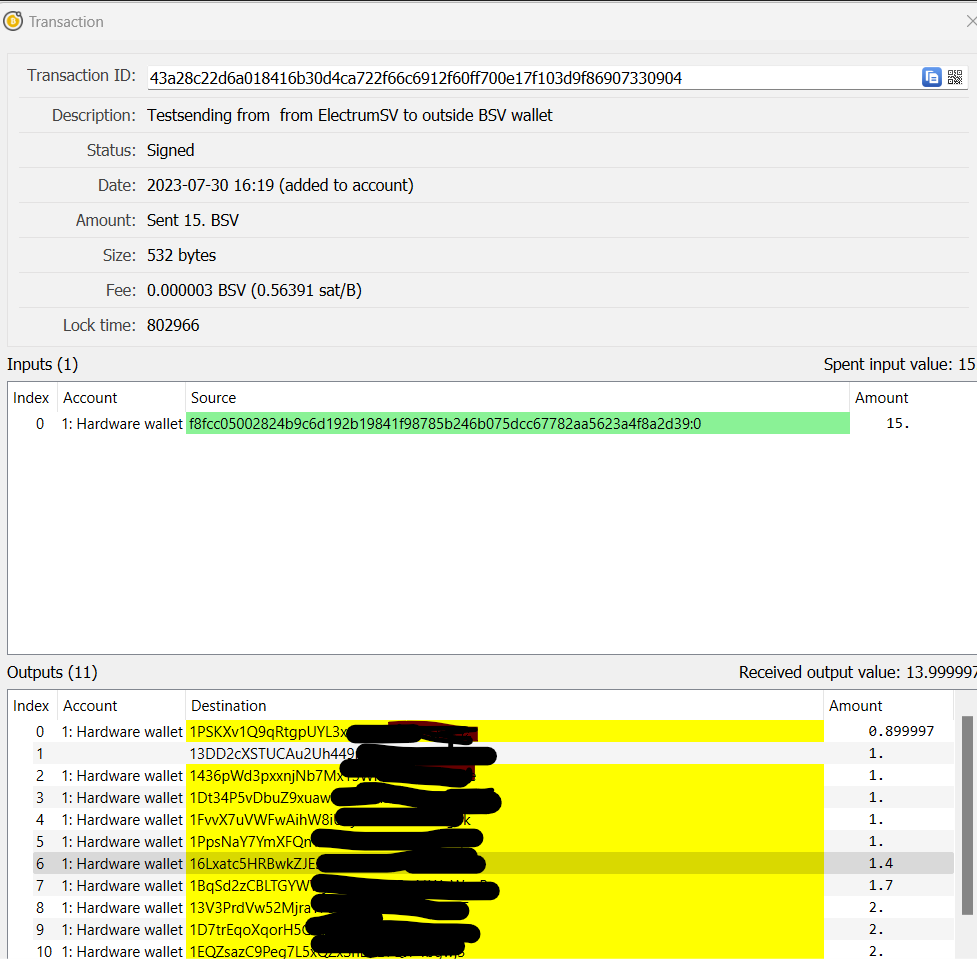977x959 pixels.
Task: Copy the transaction ID using the copy icon
Action: [x=932, y=77]
